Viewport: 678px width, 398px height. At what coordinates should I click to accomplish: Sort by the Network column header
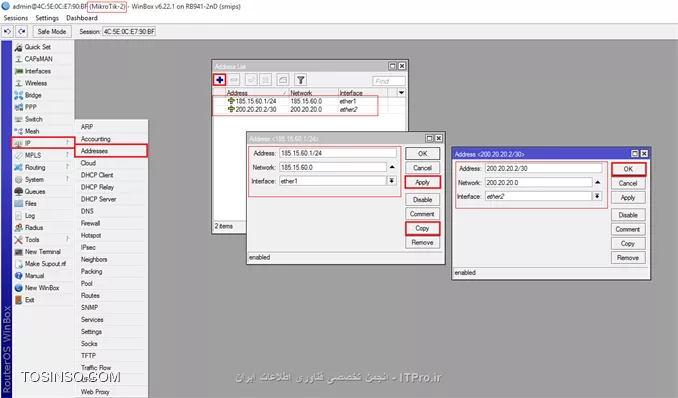click(313, 93)
